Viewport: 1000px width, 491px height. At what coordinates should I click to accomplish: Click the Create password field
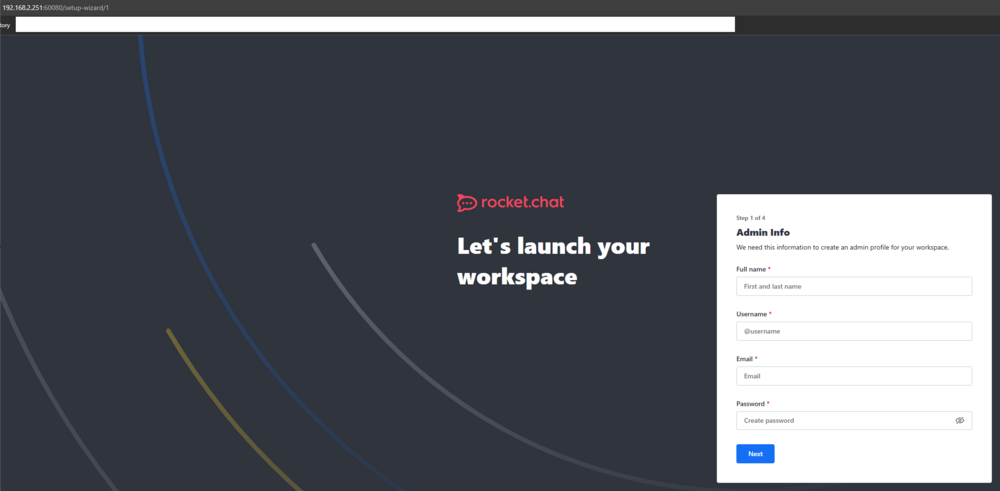[x=854, y=420]
